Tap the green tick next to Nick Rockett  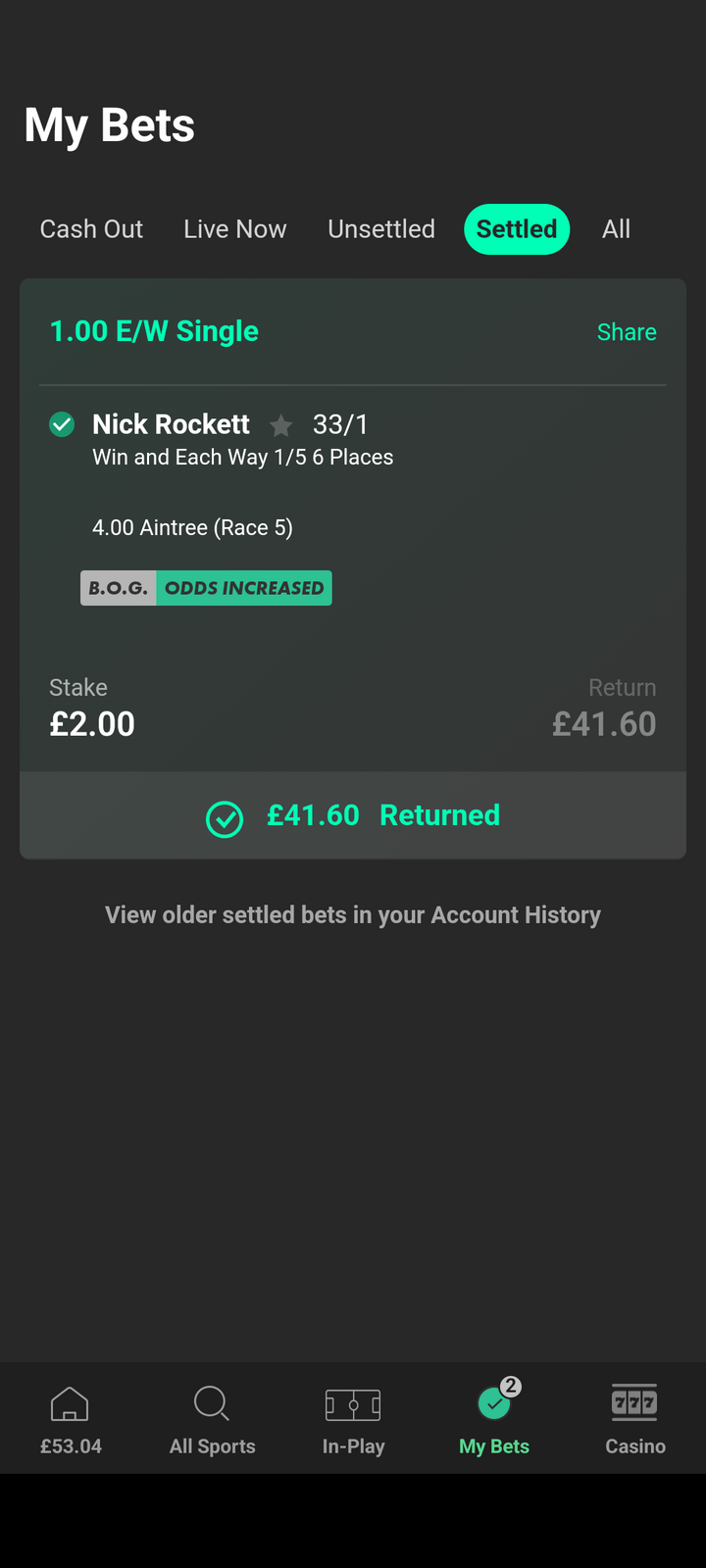pyautogui.click(x=62, y=424)
